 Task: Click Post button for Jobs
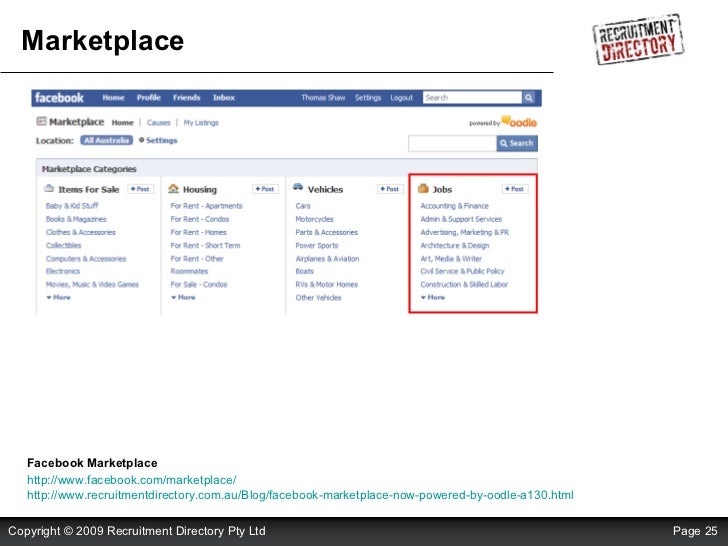point(514,189)
